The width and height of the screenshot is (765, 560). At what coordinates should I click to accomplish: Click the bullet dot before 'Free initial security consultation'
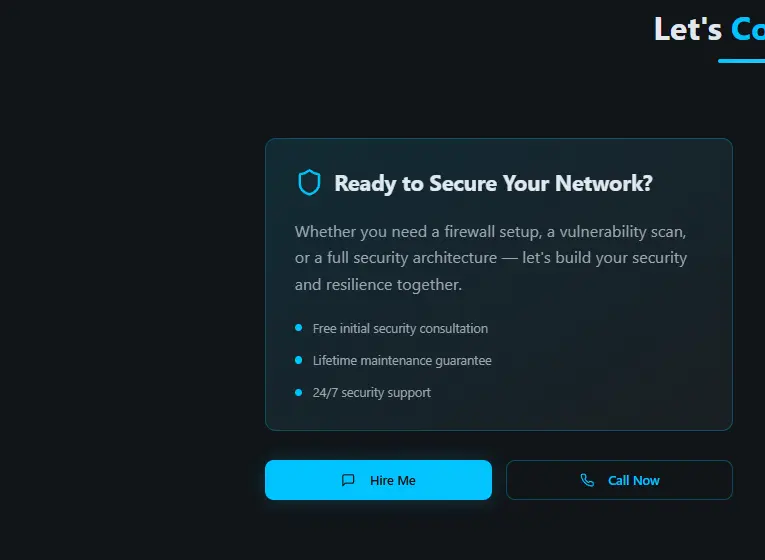pos(298,328)
